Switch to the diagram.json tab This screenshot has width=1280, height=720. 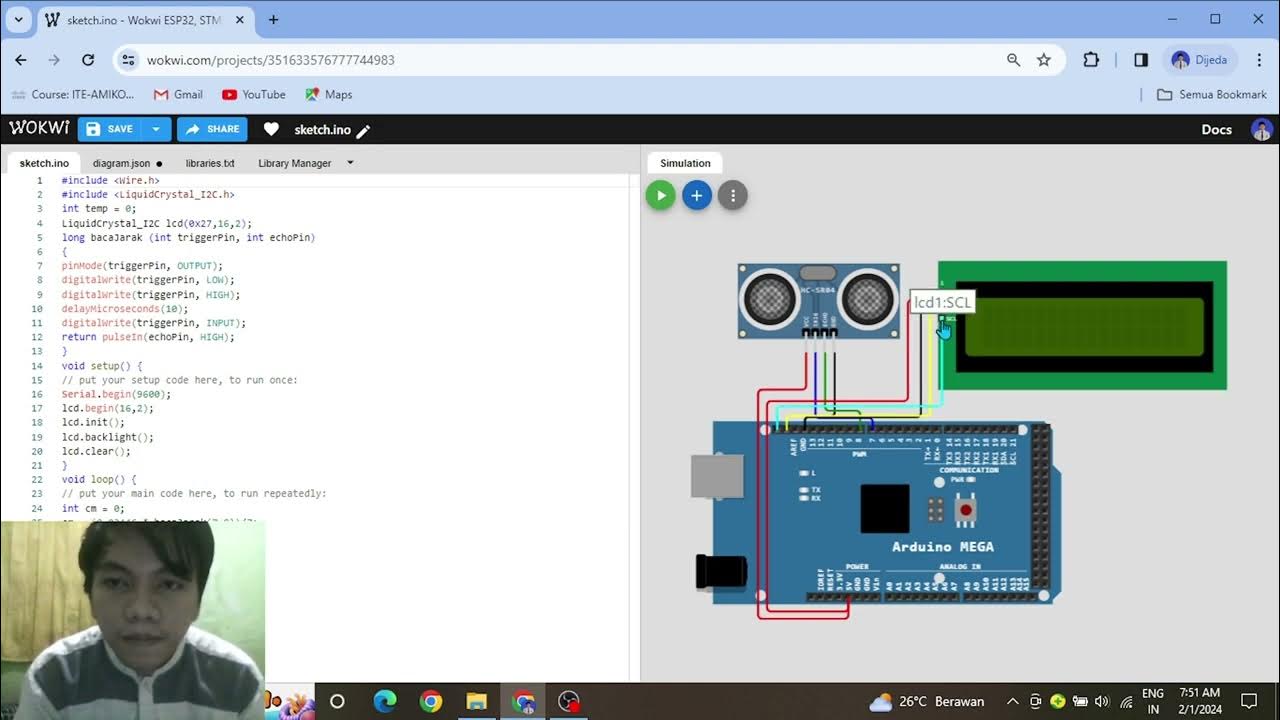127,163
